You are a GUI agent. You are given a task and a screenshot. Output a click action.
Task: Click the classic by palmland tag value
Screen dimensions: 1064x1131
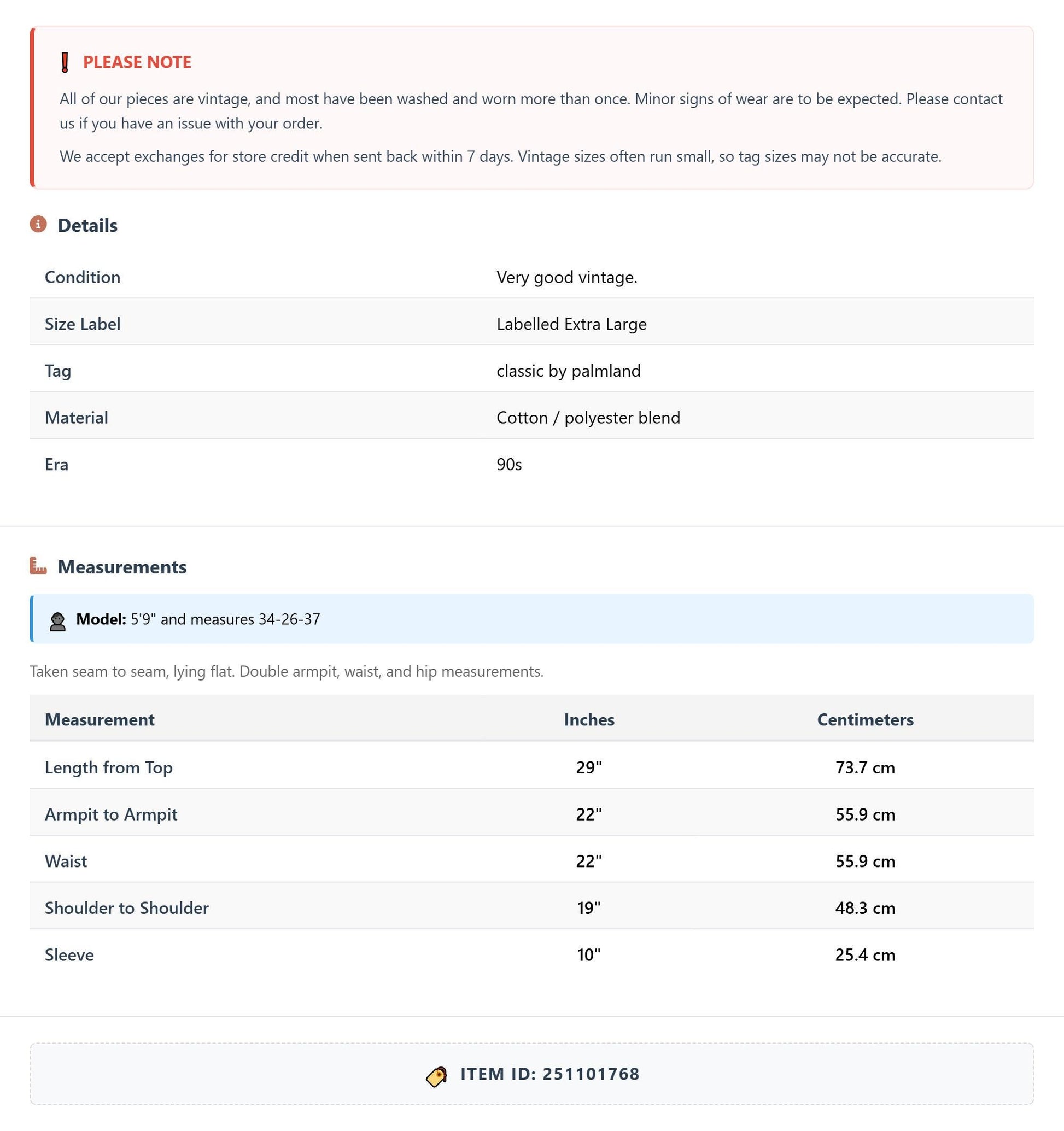pyautogui.click(x=569, y=371)
